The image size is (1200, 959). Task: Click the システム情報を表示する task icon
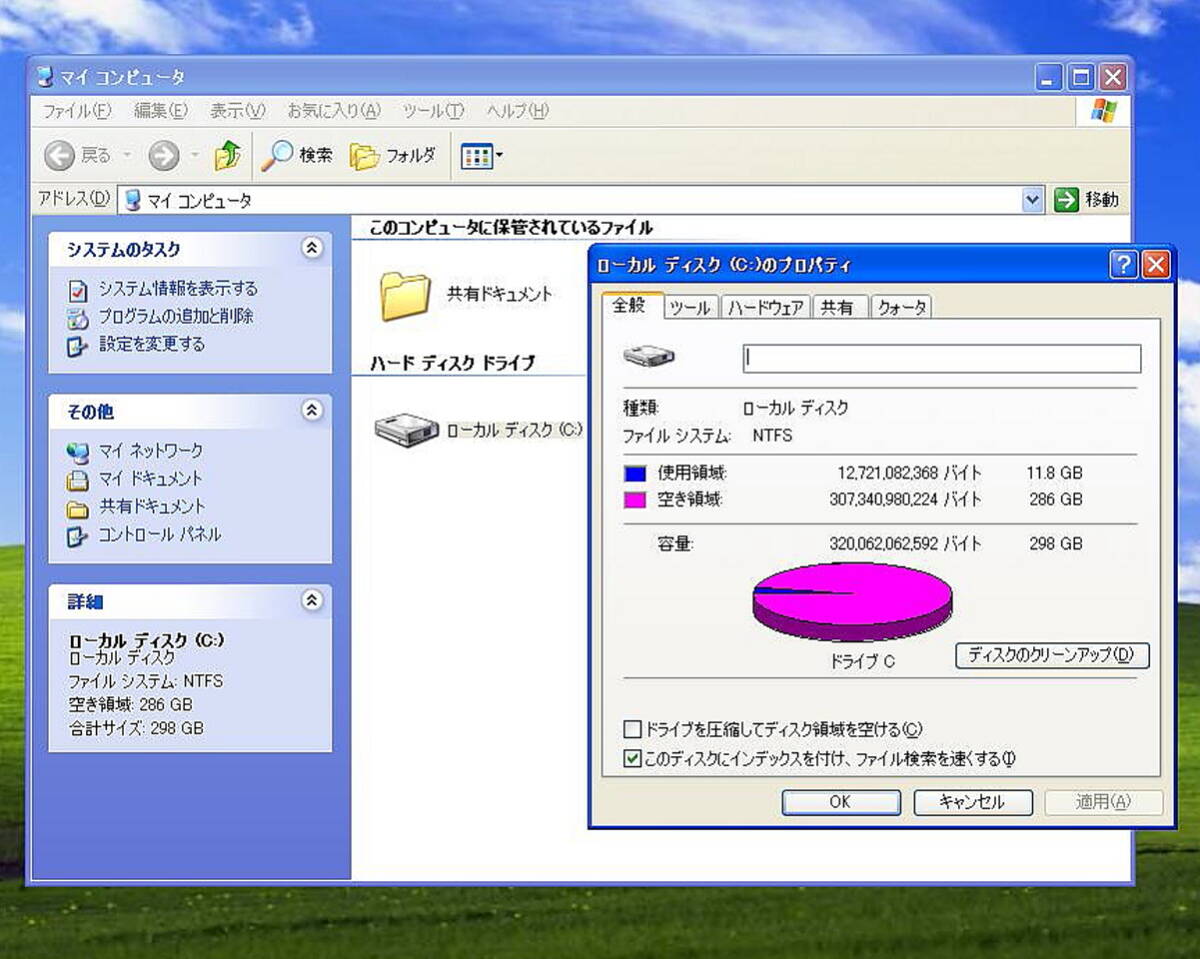coord(78,290)
